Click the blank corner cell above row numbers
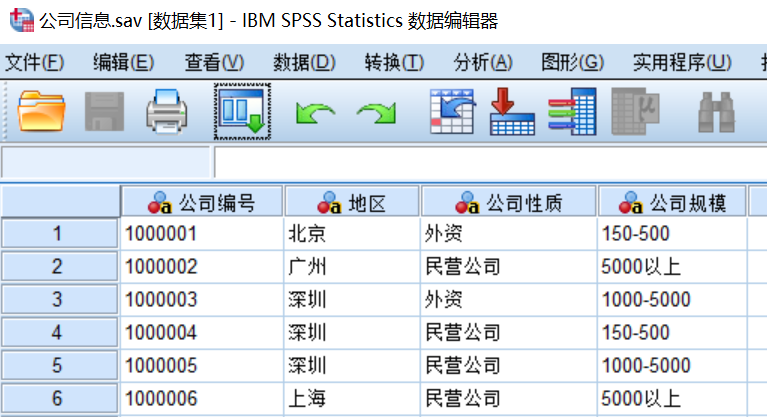 coord(60,201)
